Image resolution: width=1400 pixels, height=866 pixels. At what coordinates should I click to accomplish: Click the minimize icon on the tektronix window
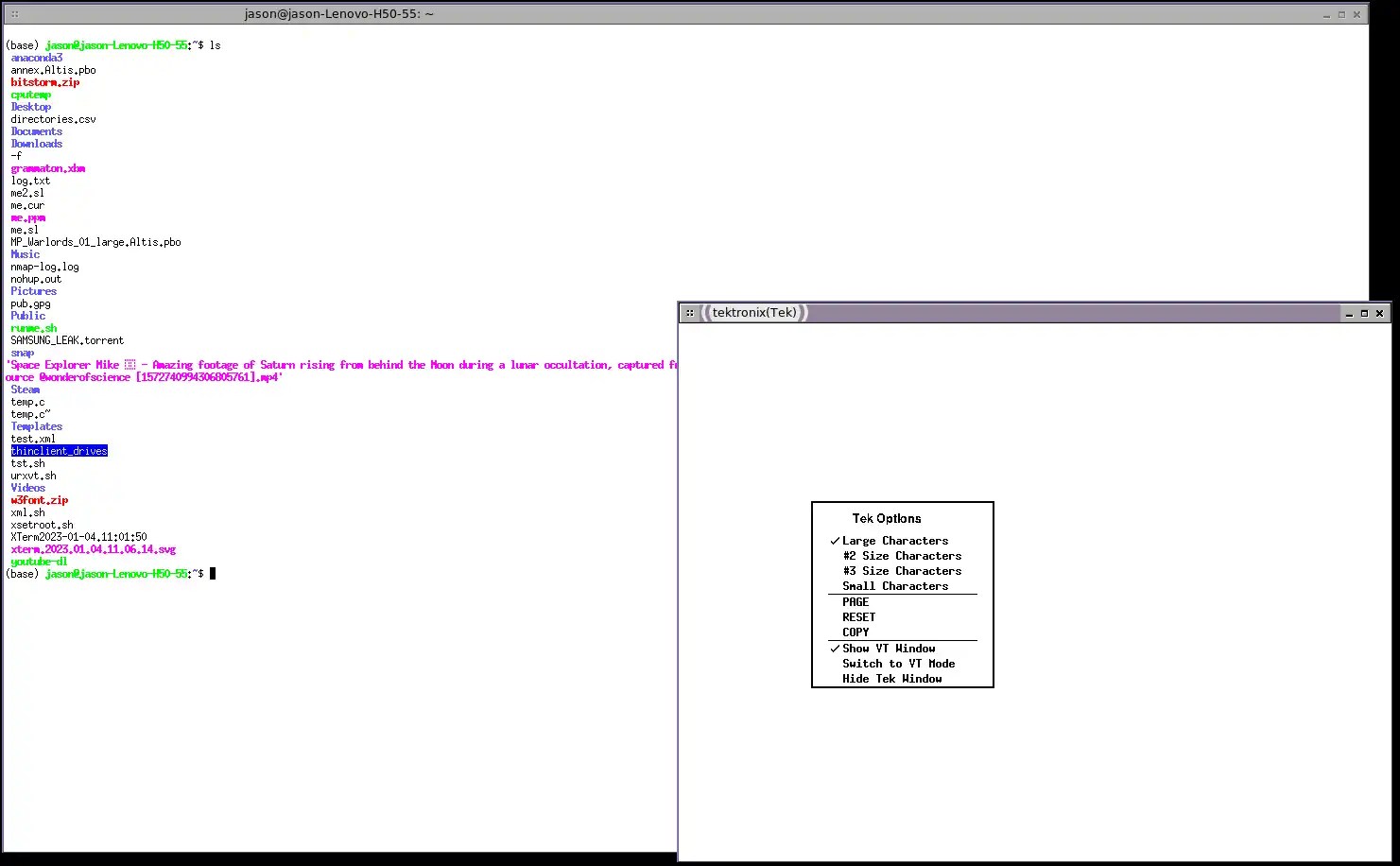[1348, 312]
